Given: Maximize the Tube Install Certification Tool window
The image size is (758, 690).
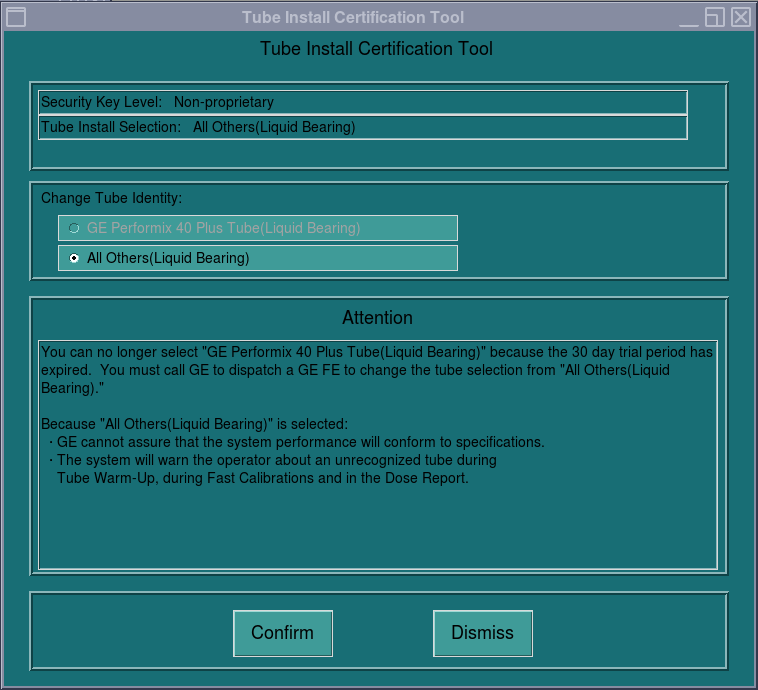Looking at the screenshot, I should [714, 17].
